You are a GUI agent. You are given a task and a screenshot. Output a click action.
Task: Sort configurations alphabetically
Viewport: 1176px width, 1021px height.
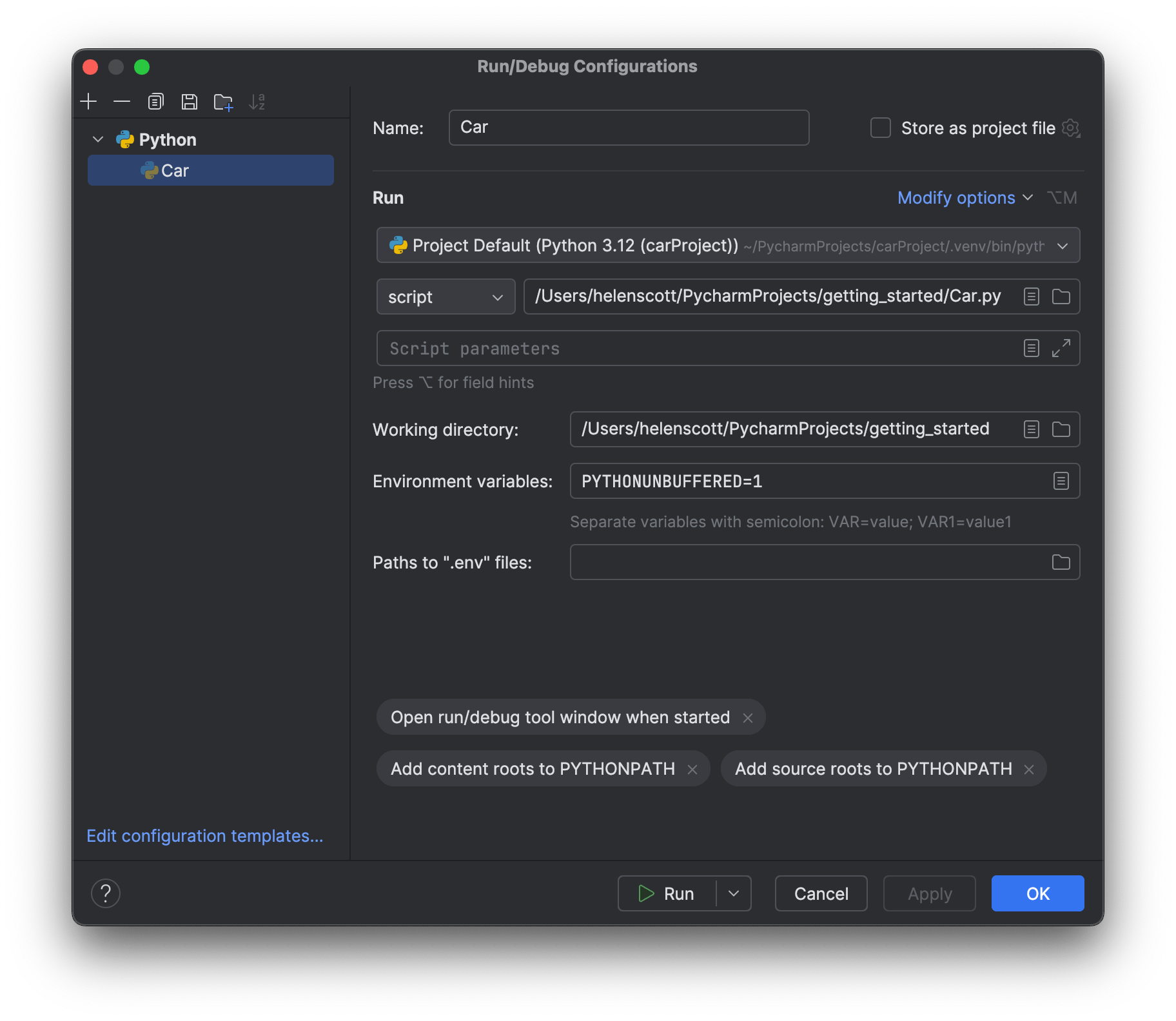pyautogui.click(x=258, y=101)
